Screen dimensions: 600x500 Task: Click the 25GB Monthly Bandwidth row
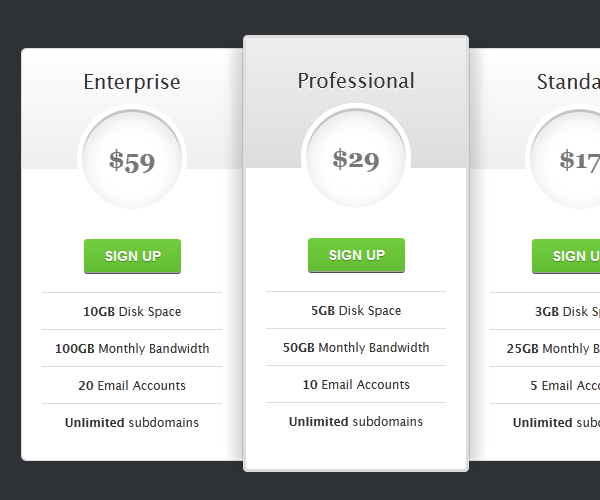[x=545, y=349]
